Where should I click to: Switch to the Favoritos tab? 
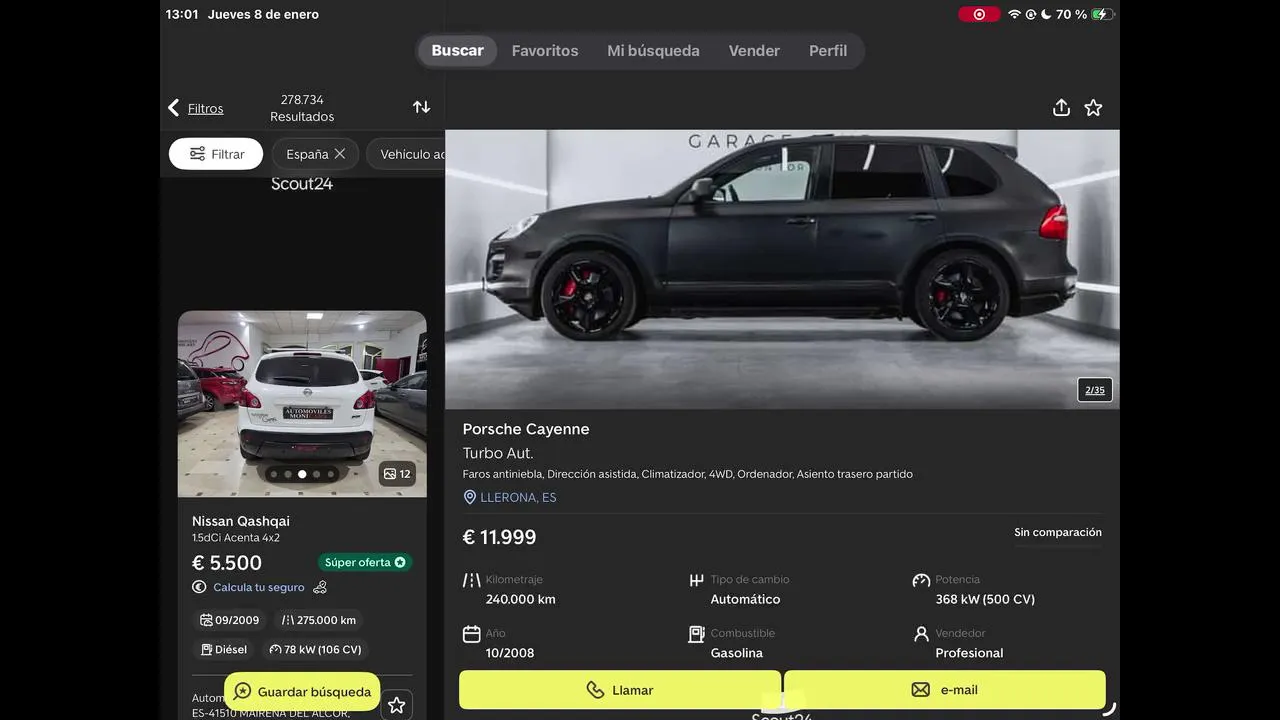tap(545, 51)
